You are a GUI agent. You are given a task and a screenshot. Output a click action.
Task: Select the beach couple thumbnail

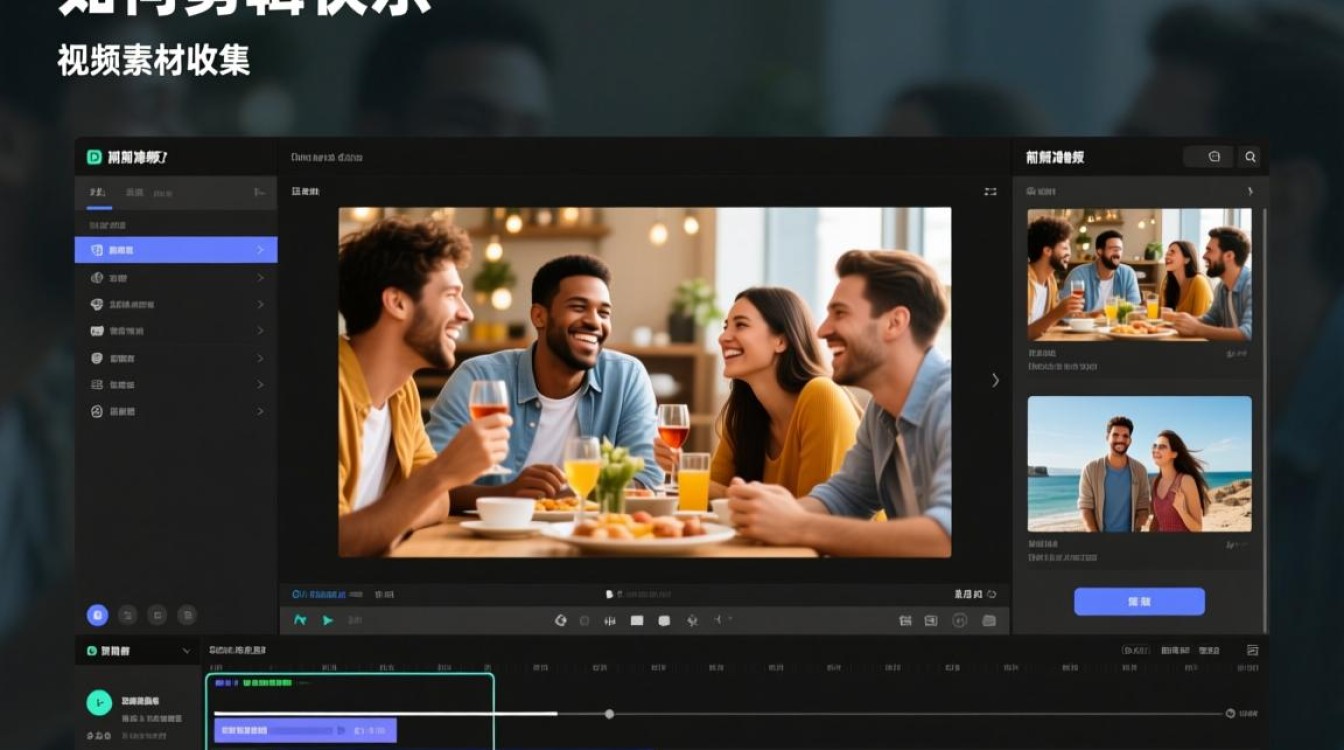coord(1139,464)
